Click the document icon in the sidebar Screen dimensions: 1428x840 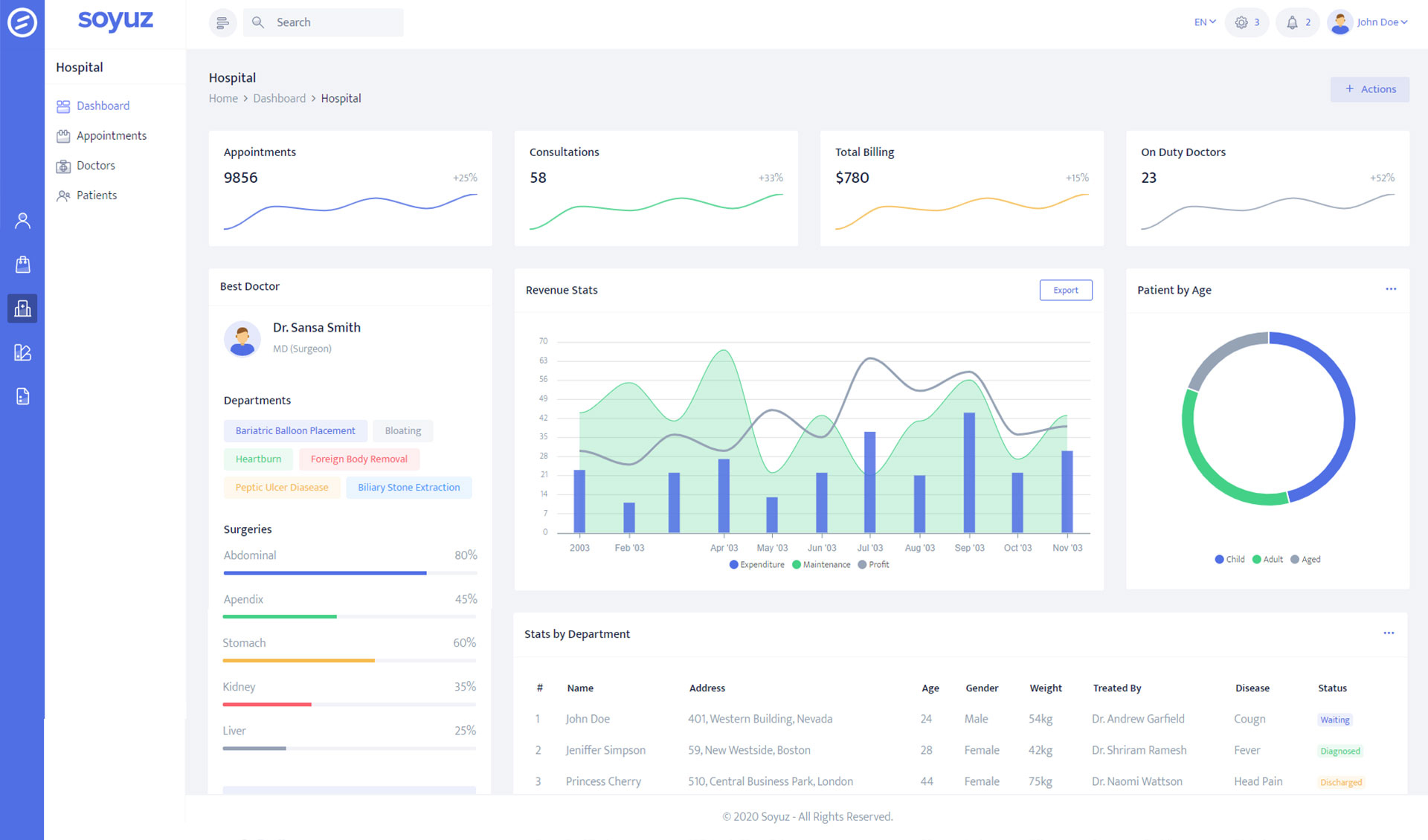(22, 395)
